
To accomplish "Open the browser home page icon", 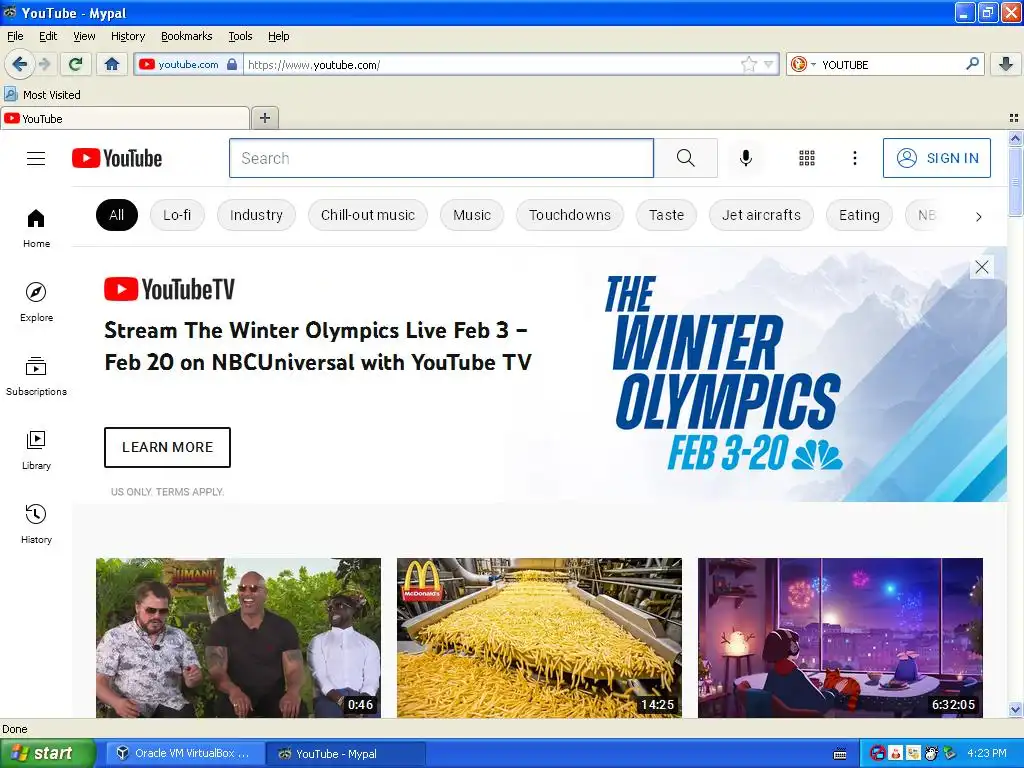I will 112,64.
